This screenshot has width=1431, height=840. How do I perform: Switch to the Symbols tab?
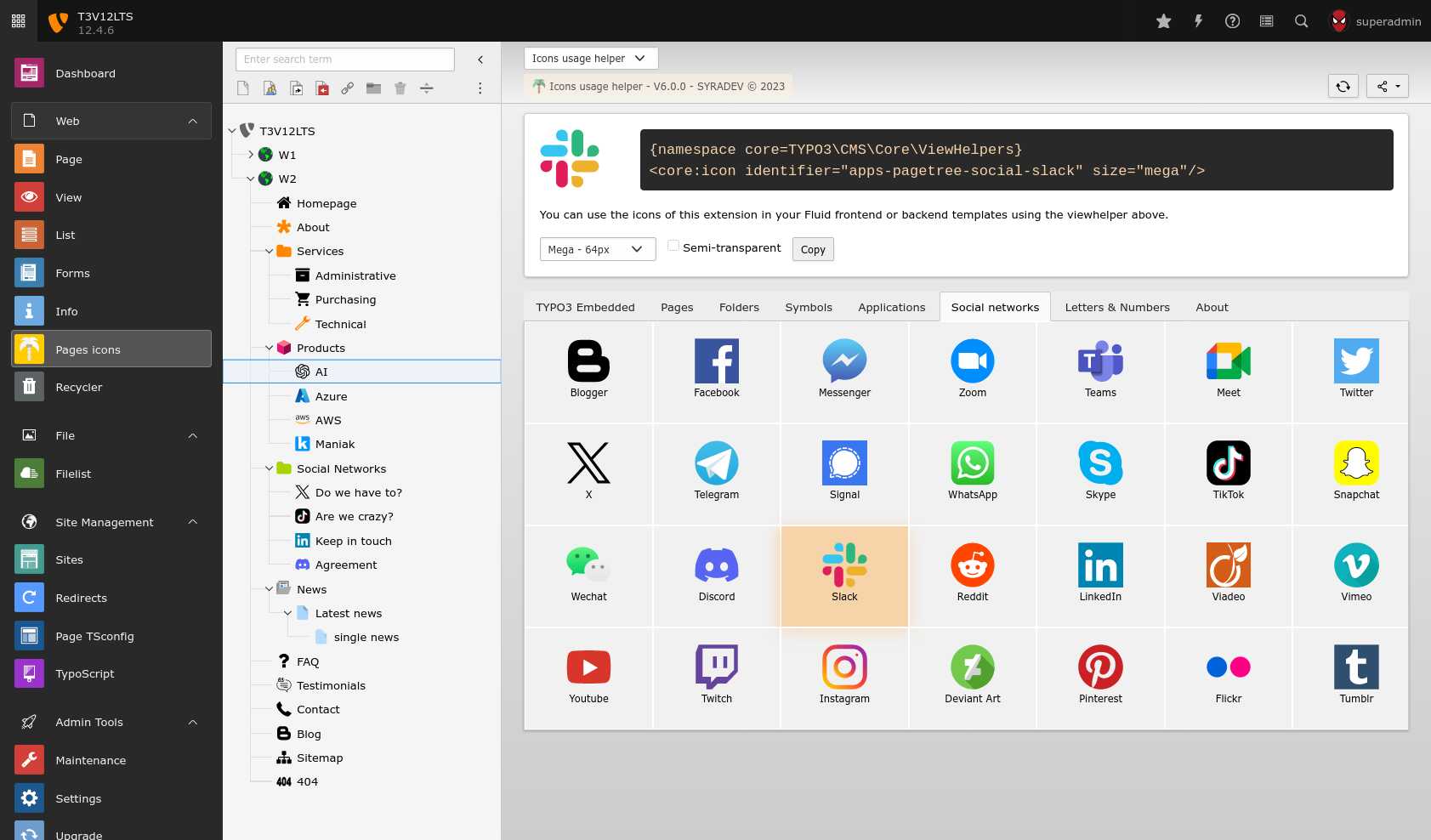809,307
